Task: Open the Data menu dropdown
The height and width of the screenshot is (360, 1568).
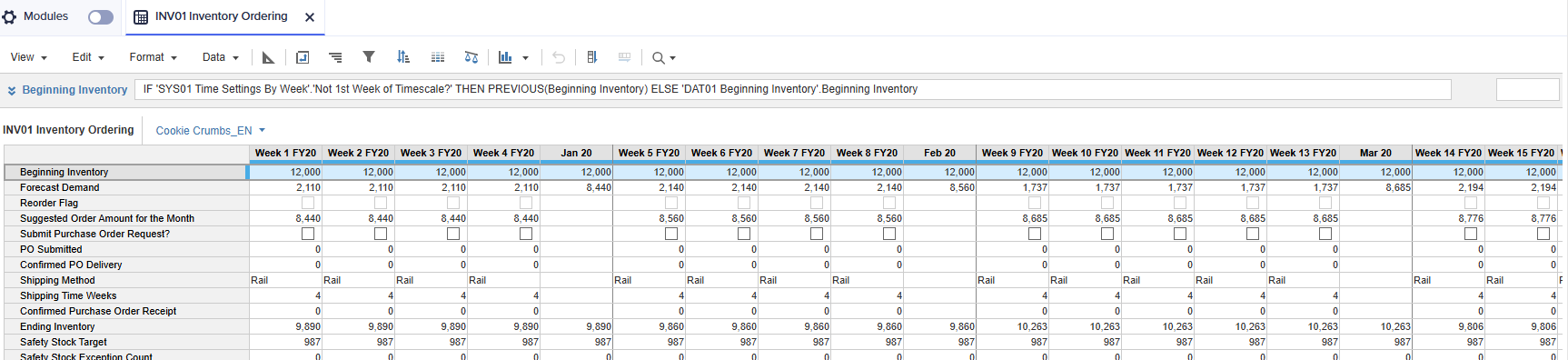Action: (x=221, y=57)
